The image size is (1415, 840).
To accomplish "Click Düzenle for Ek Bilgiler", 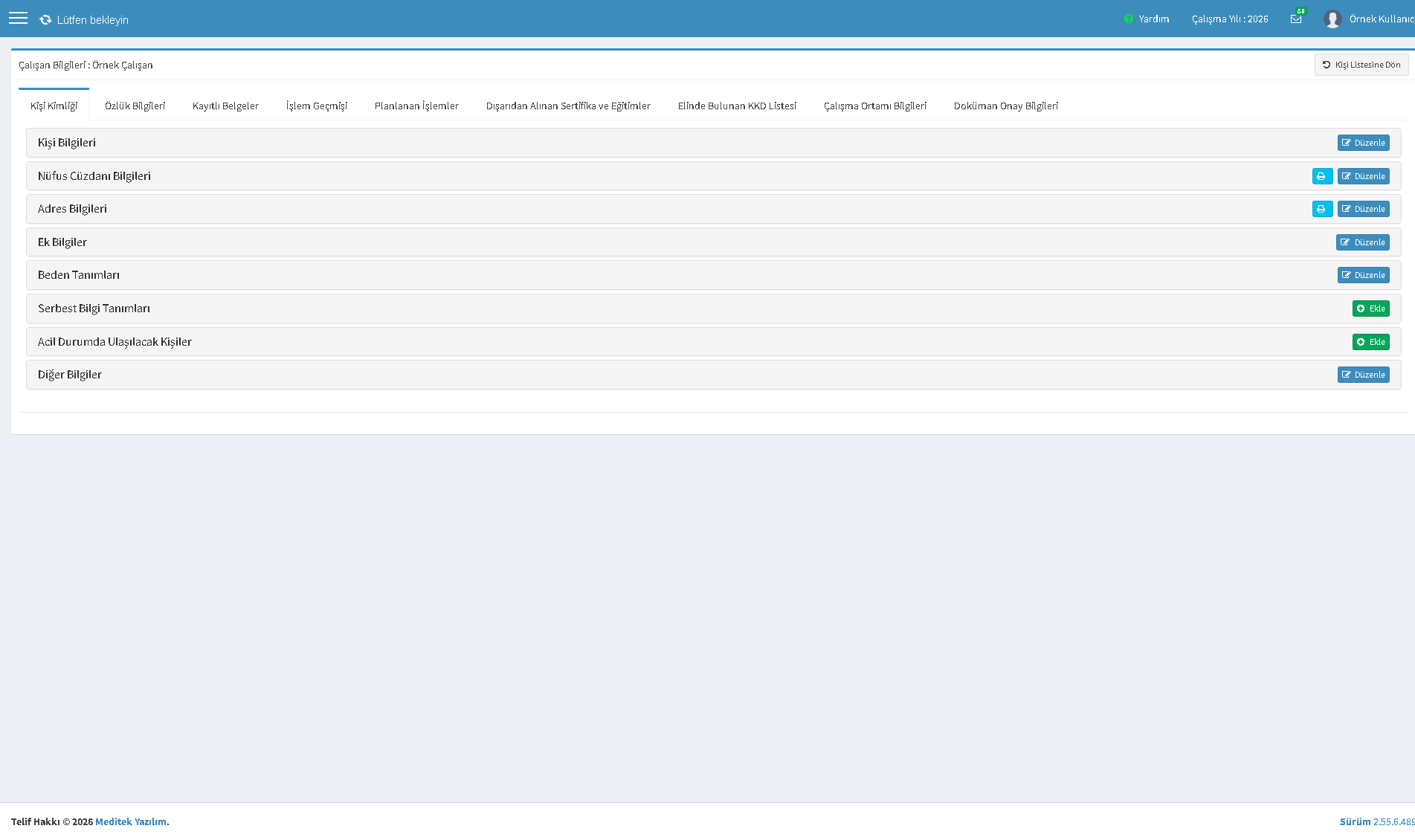I will pos(1362,242).
